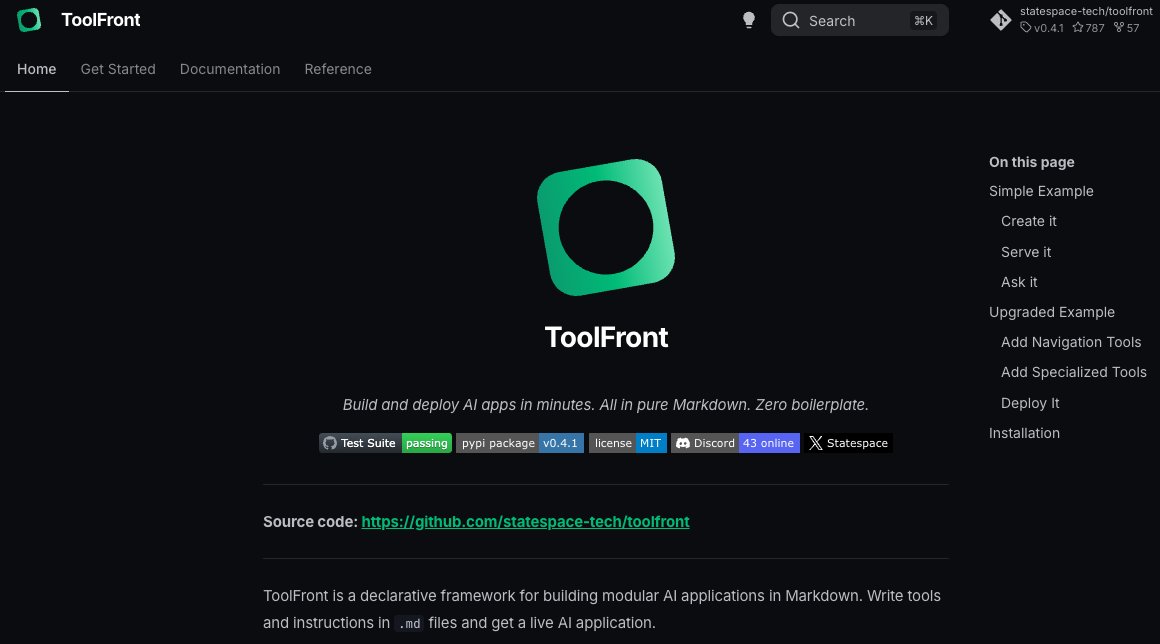Click the .md inline code text
The image size is (1160, 644).
(x=409, y=623)
